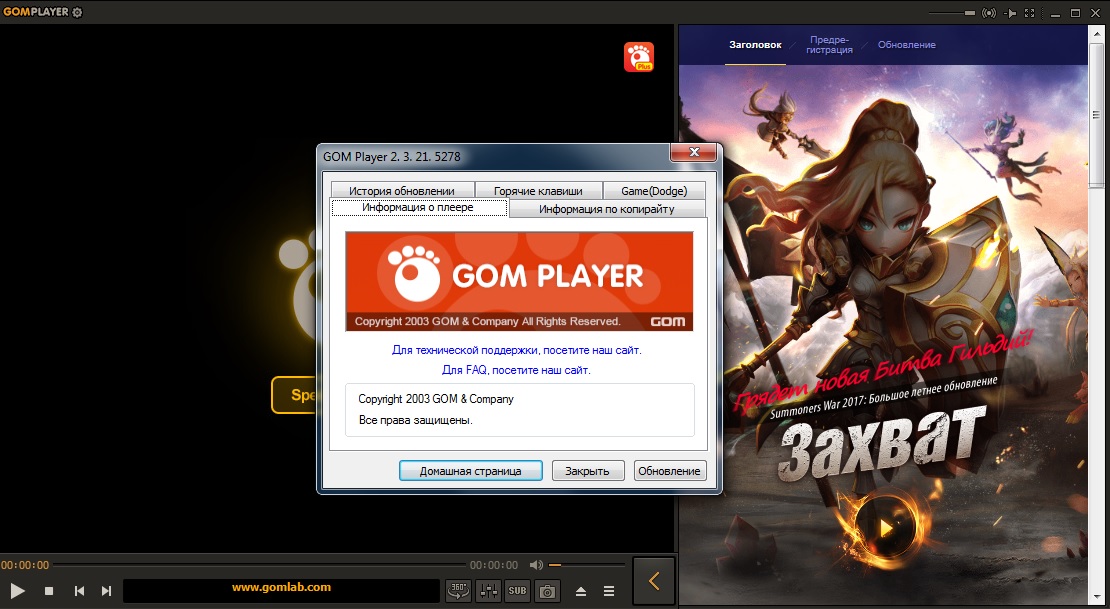Enable 360-degree video mode
The image size is (1110, 609).
tap(458, 591)
